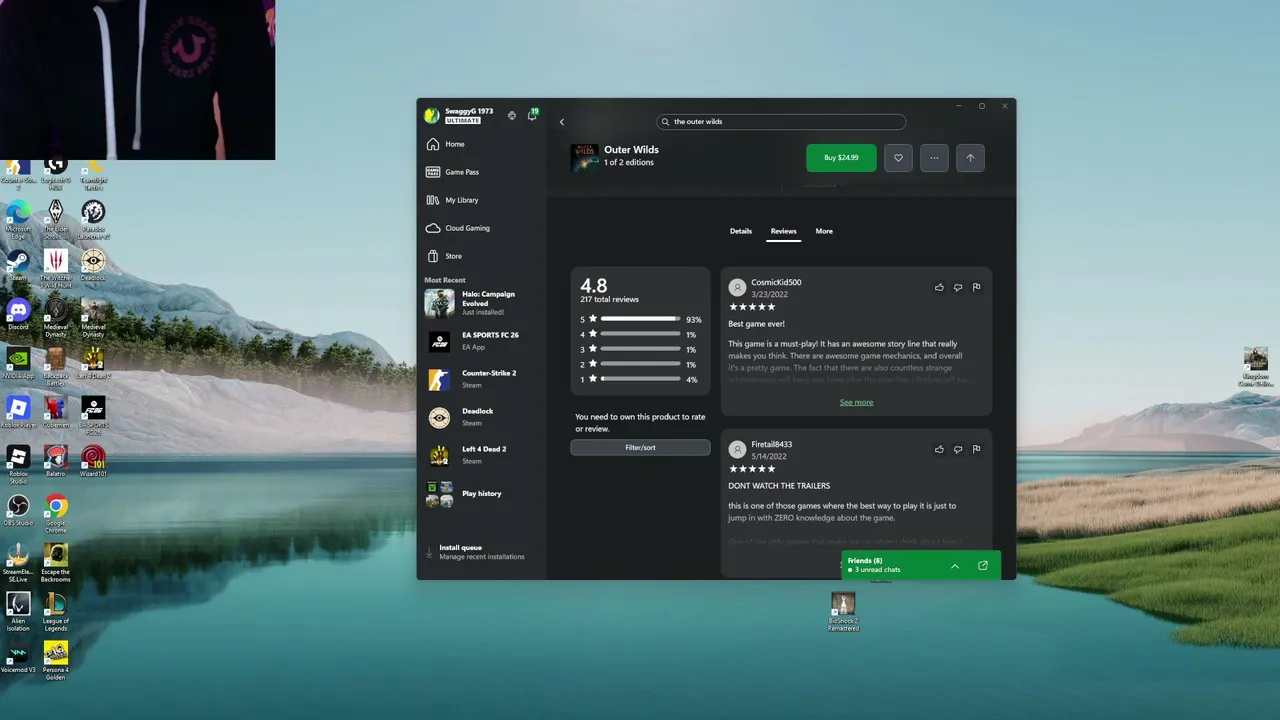The height and width of the screenshot is (720, 1280).
Task: Go to Home in sidebar
Action: click(482, 144)
